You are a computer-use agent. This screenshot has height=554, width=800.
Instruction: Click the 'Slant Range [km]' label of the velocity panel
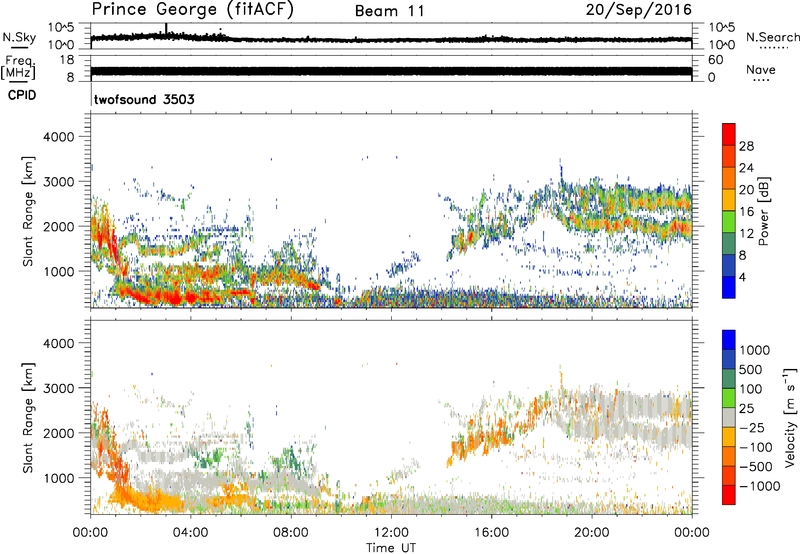point(28,417)
